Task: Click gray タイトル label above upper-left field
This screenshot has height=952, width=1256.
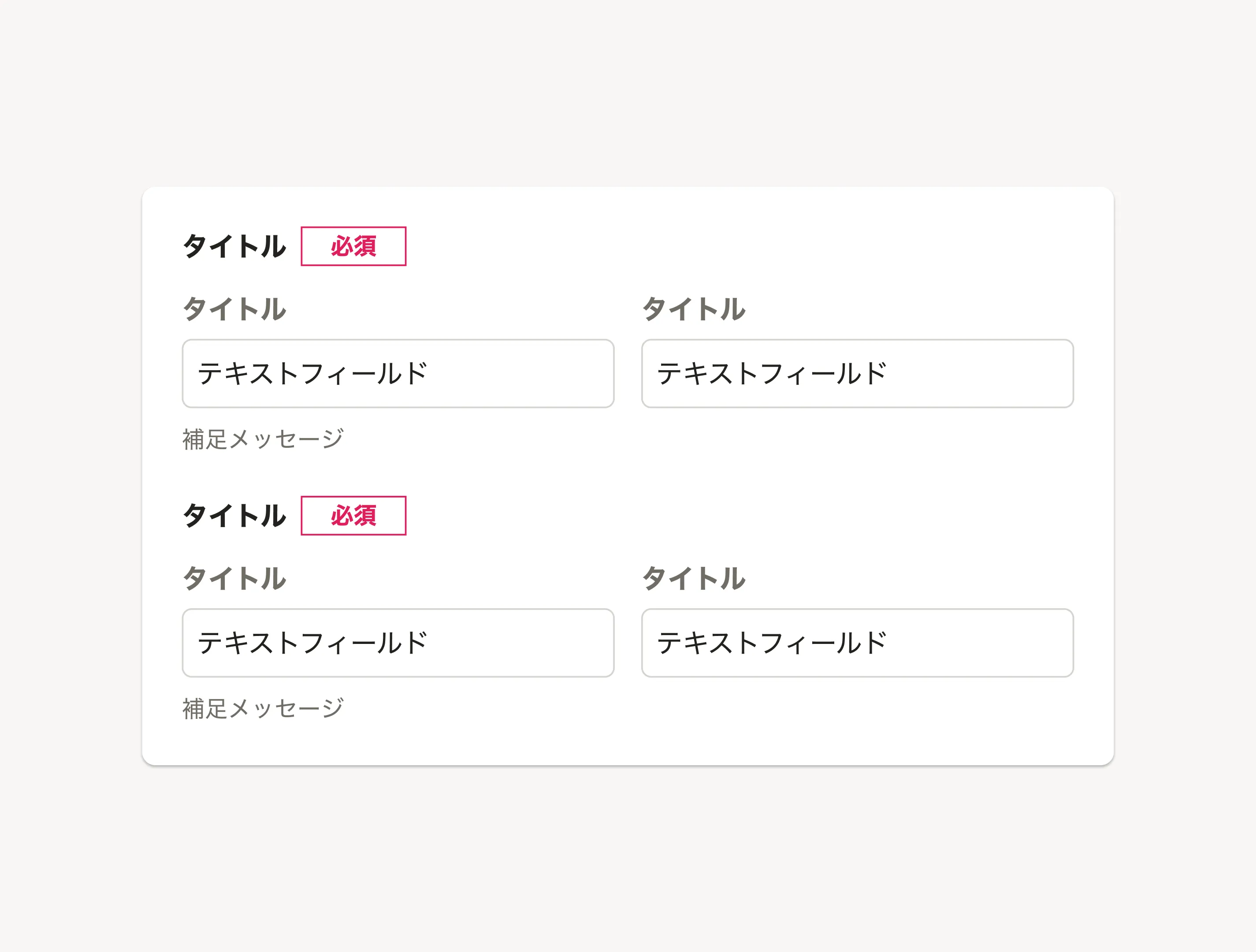Action: (234, 309)
